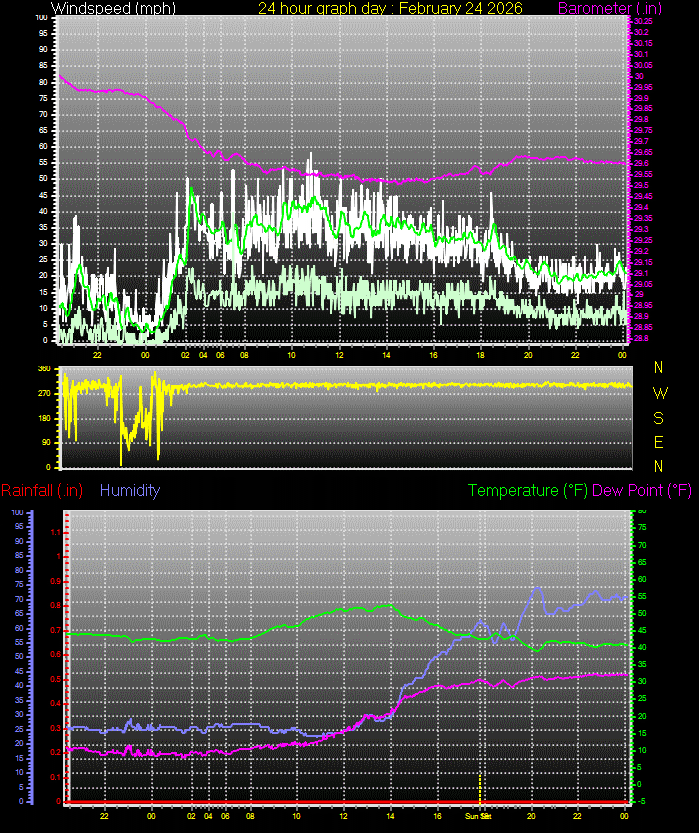Viewport: 699px width, 833px height.
Task: Click '50' on the windspeed axis
Action: point(43,178)
